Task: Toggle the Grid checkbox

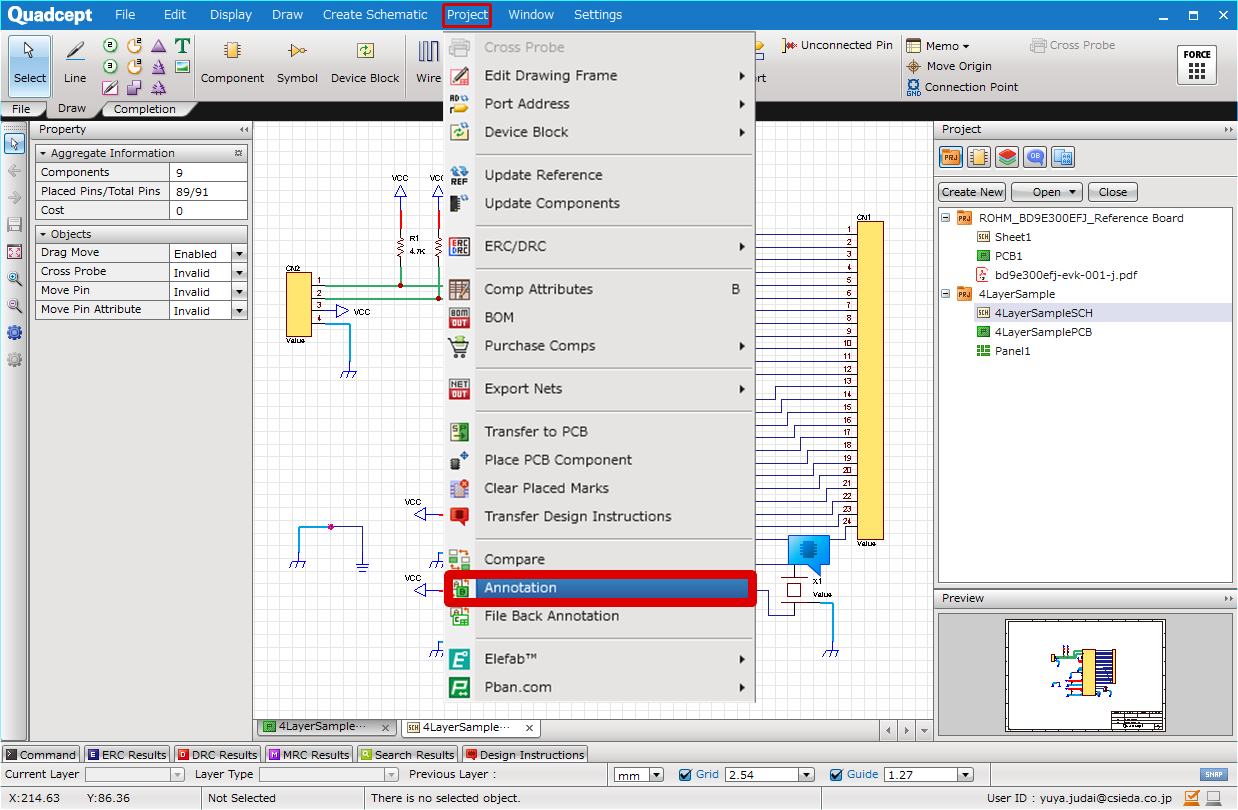Action: tap(685, 774)
